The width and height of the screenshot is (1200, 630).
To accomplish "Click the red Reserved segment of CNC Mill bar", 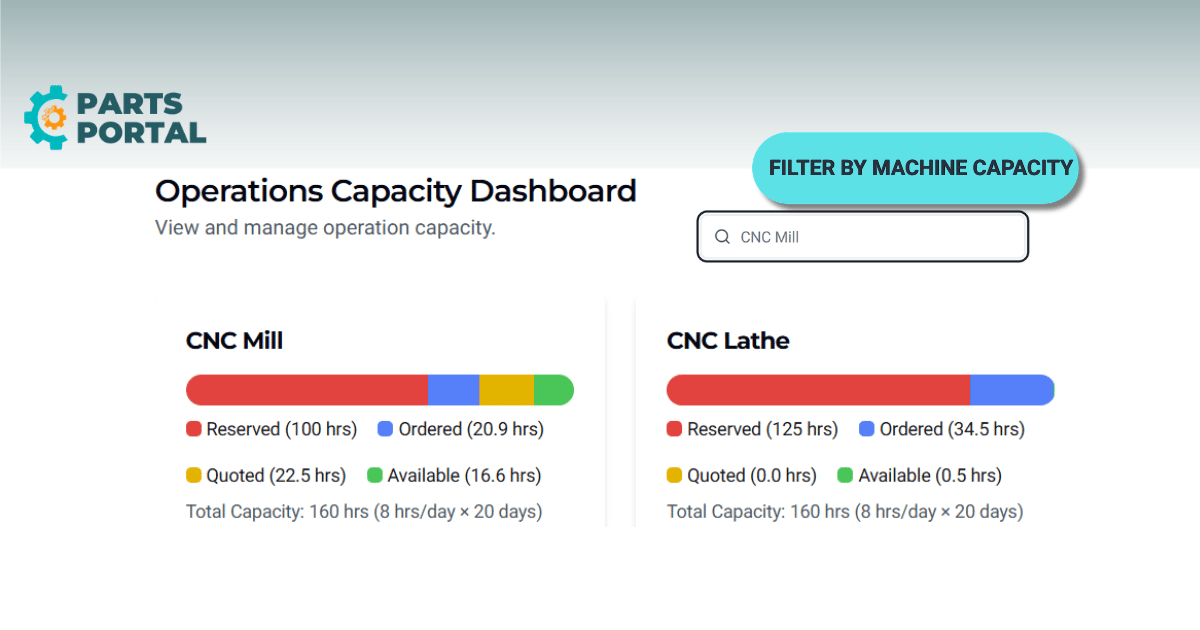I will [307, 390].
